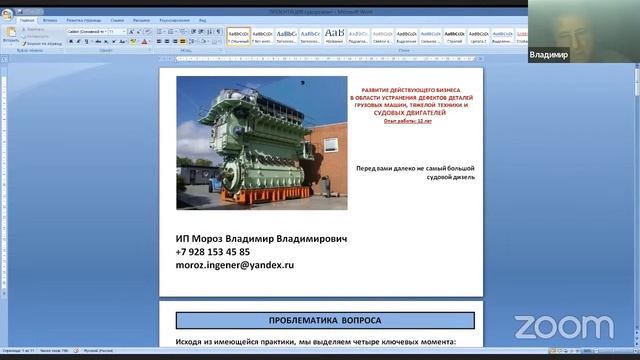640x360 pixels.
Task: Apply yellow text highlight color
Action: pyautogui.click(x=133, y=42)
